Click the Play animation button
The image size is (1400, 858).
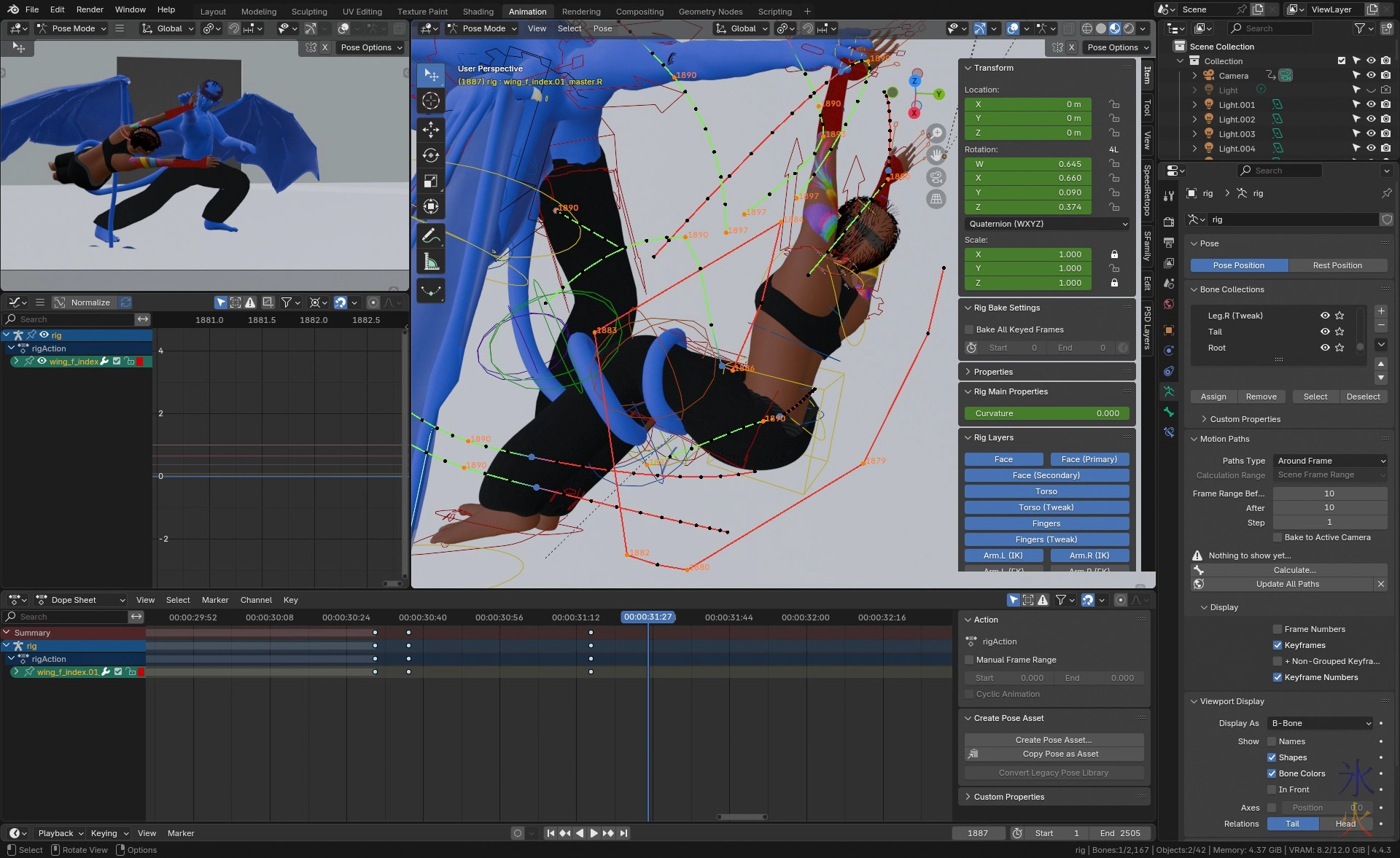coord(594,833)
